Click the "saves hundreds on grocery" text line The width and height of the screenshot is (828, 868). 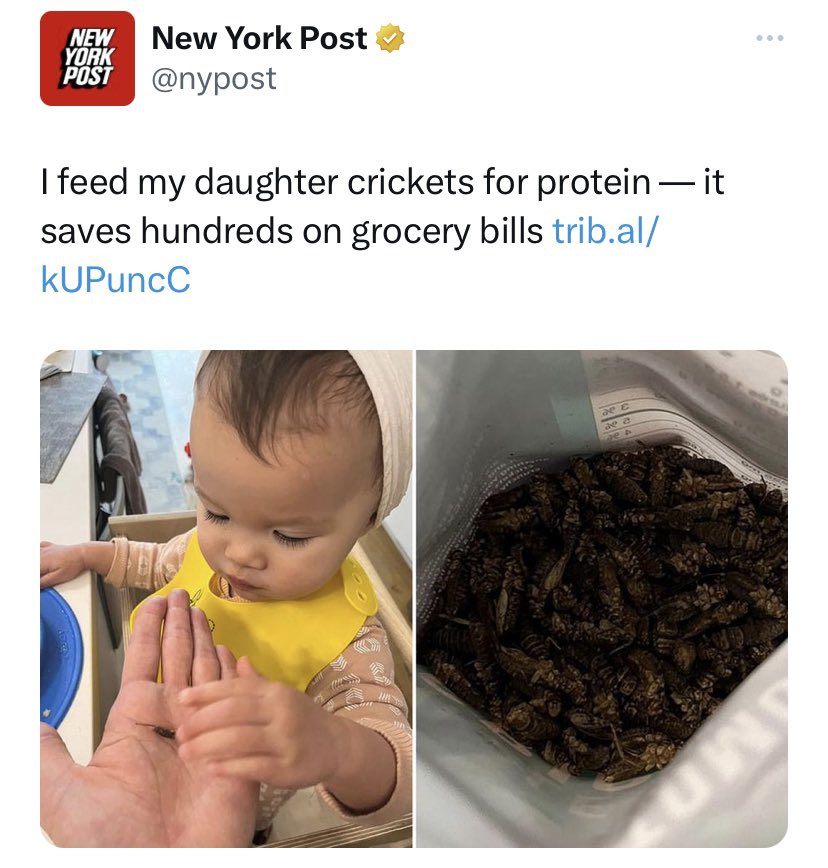click(292, 231)
